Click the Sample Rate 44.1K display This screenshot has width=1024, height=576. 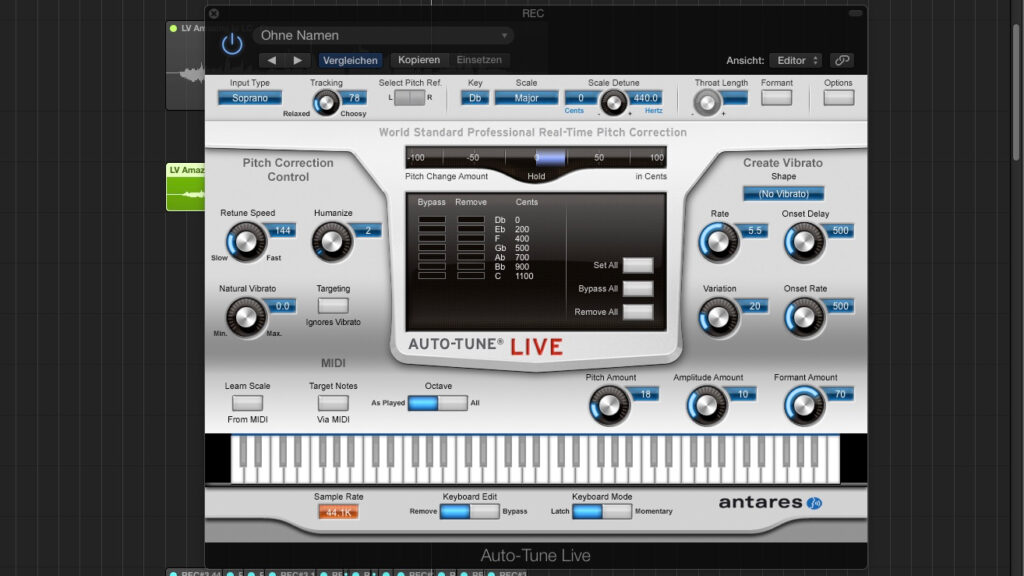click(338, 513)
